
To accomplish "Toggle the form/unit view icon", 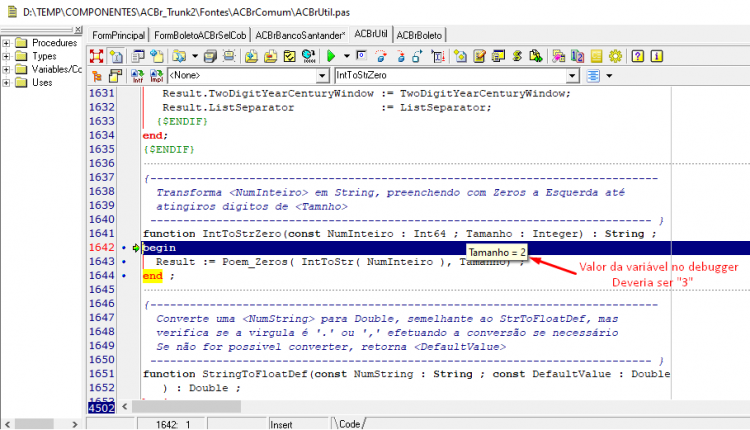I will [116, 56].
